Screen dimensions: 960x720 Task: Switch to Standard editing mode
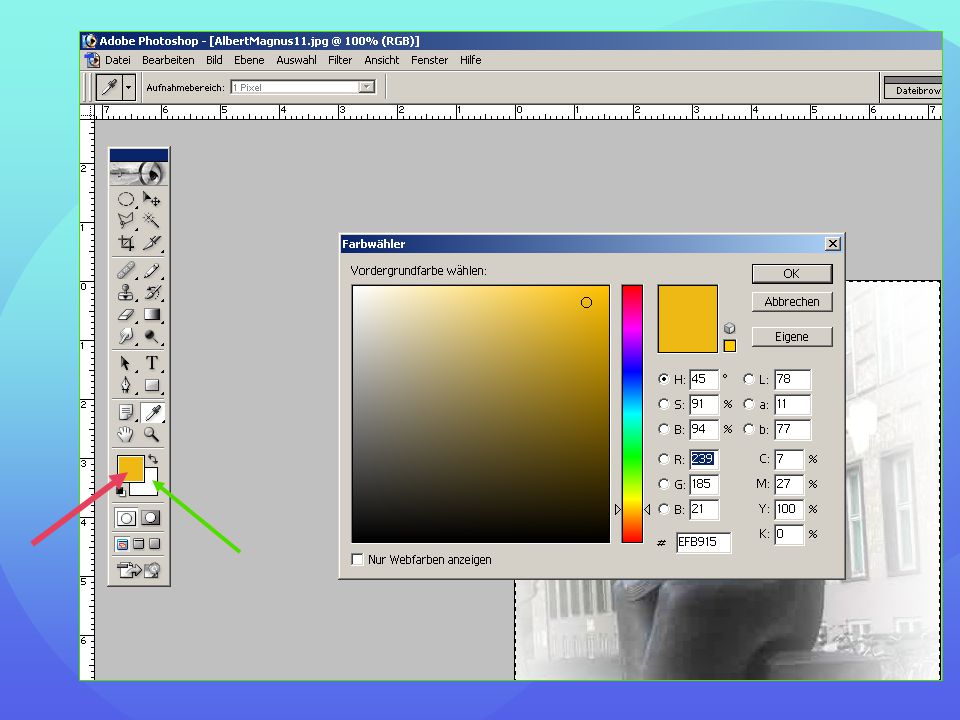coord(126,518)
